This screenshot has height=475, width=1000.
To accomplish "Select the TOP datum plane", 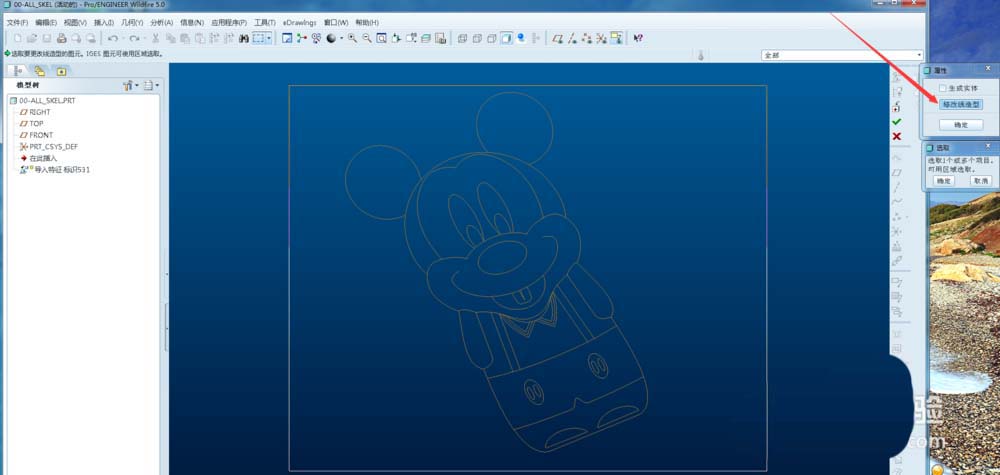I will click(x=32, y=124).
